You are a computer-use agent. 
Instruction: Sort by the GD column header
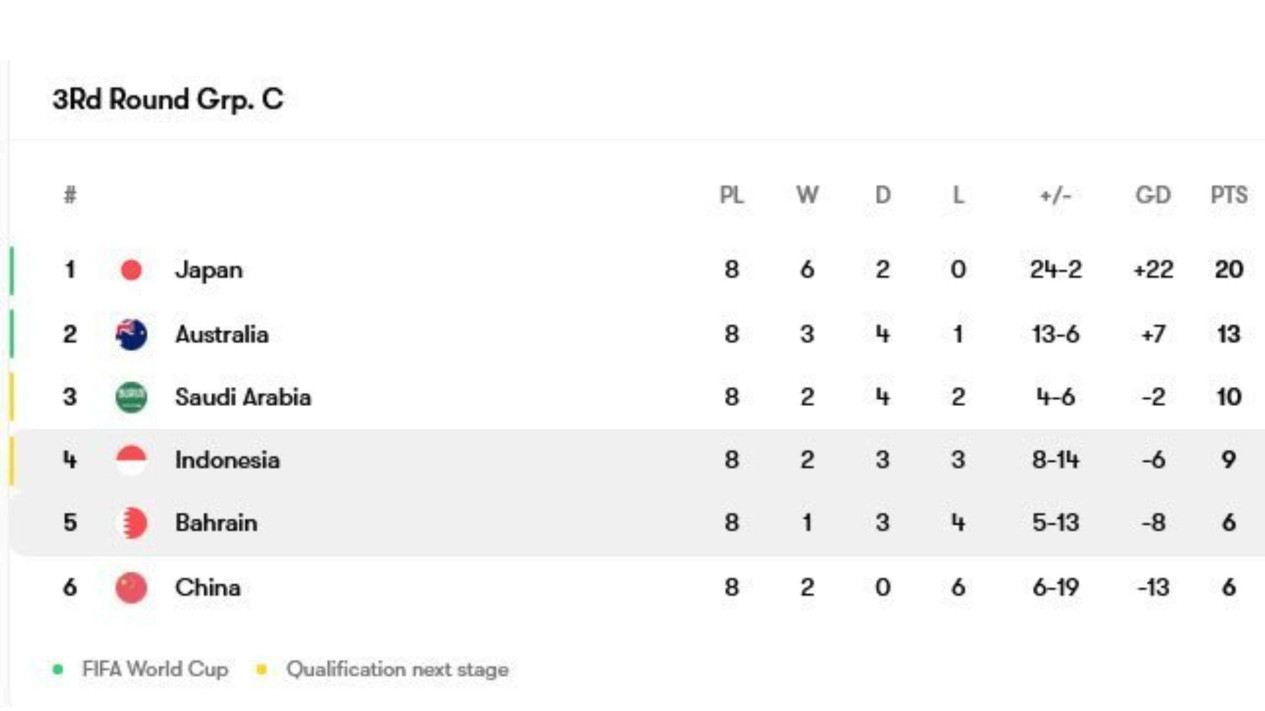pyautogui.click(x=1153, y=195)
